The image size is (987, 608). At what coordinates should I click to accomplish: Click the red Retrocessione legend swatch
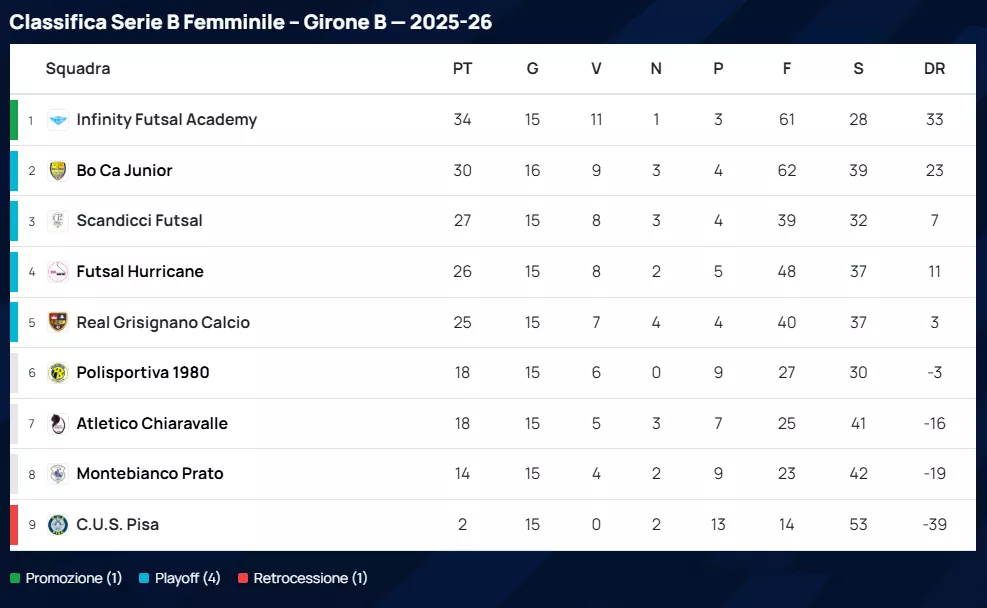click(243, 578)
